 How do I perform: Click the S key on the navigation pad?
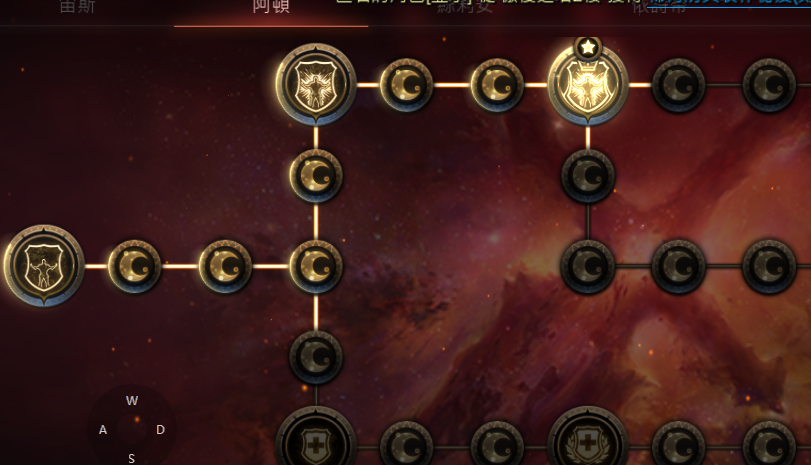click(131, 458)
